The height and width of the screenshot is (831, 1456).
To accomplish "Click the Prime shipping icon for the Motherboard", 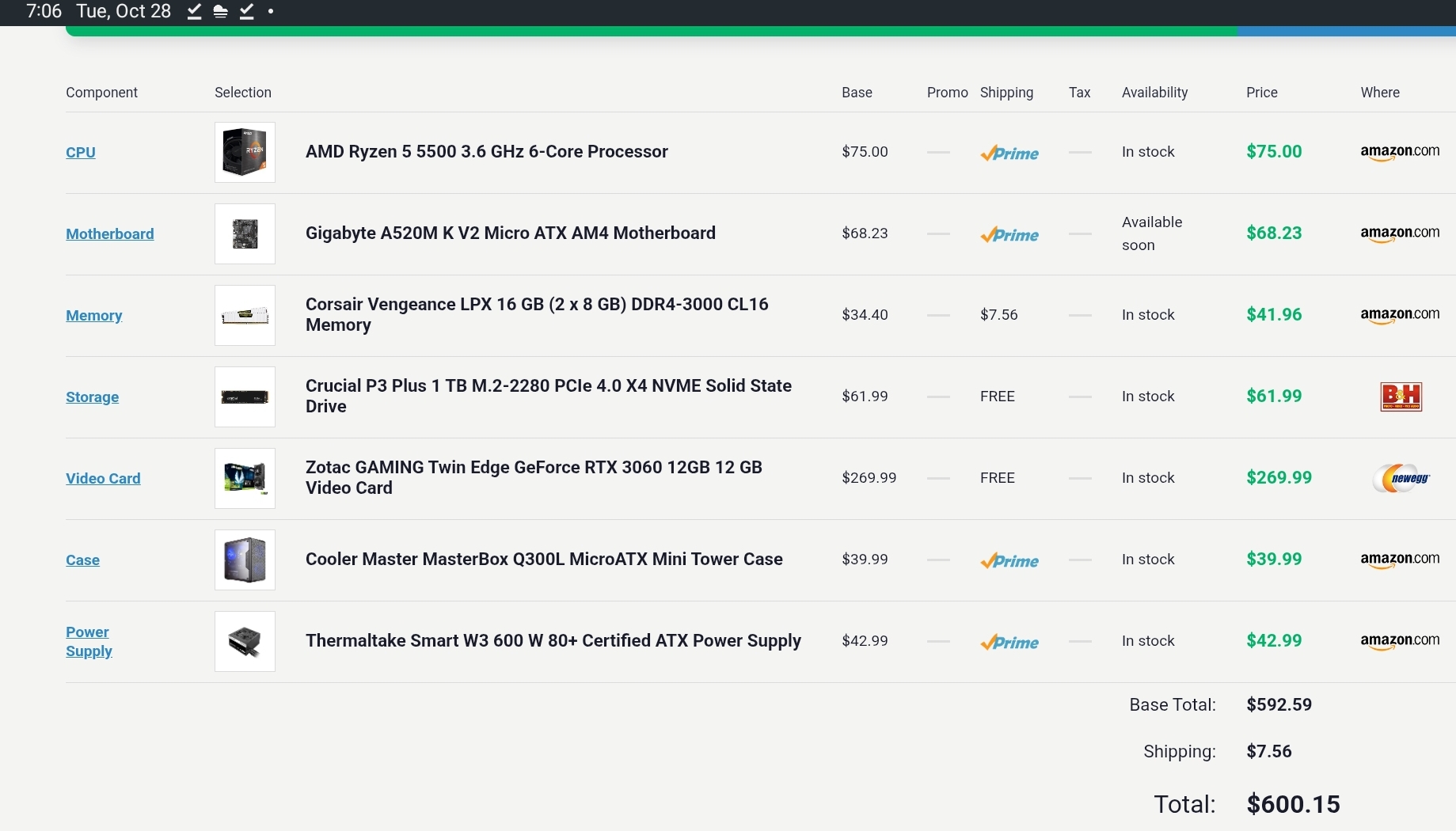I will click(1009, 234).
